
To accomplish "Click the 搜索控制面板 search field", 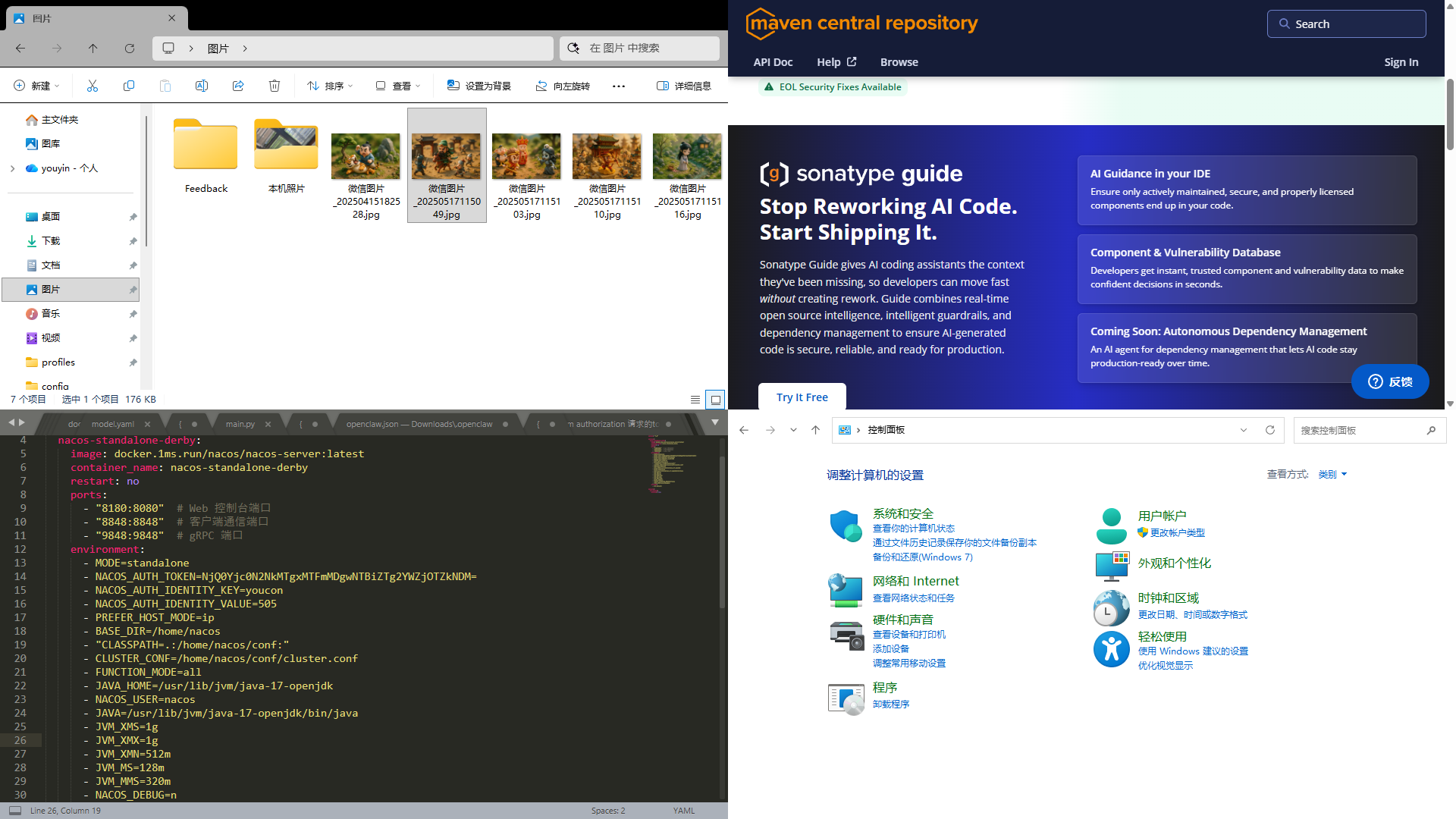I will pyautogui.click(x=1369, y=430).
